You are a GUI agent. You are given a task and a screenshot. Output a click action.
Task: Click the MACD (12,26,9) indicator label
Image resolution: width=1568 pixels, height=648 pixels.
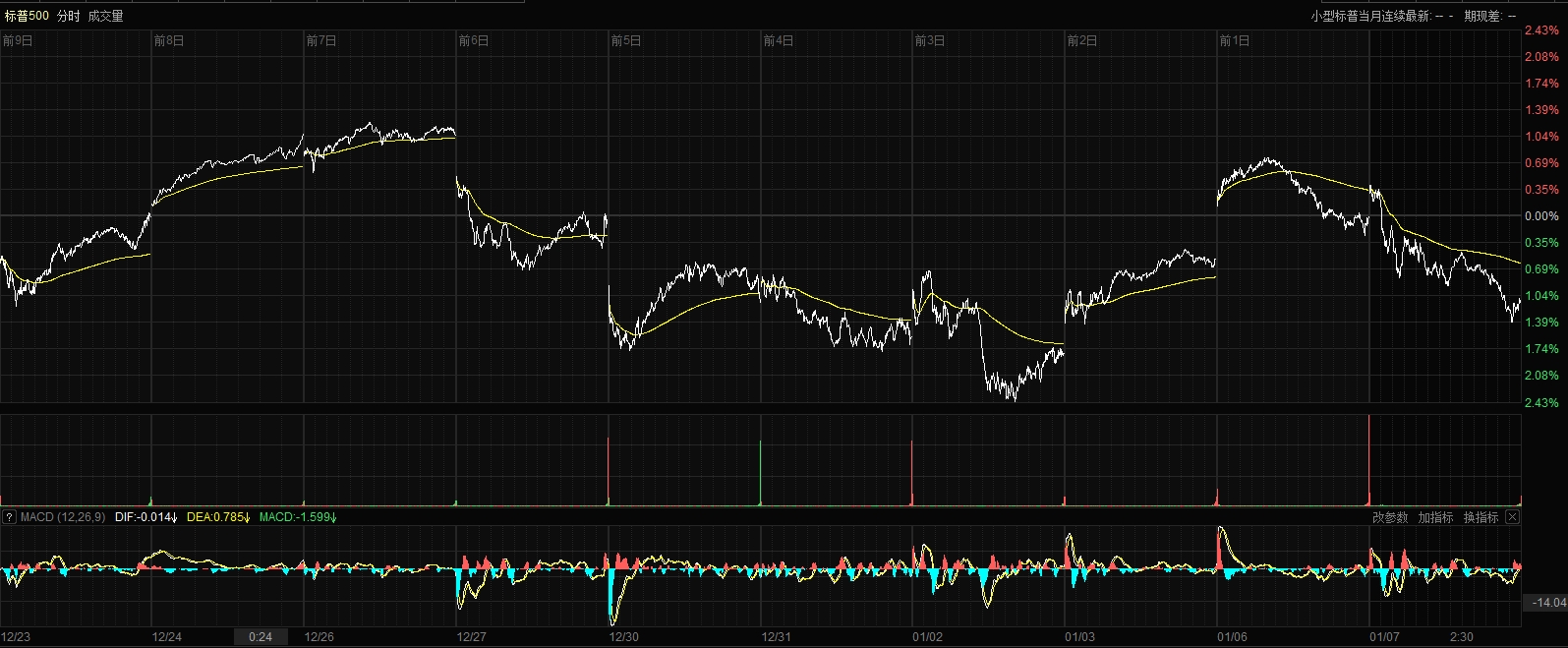click(x=63, y=517)
